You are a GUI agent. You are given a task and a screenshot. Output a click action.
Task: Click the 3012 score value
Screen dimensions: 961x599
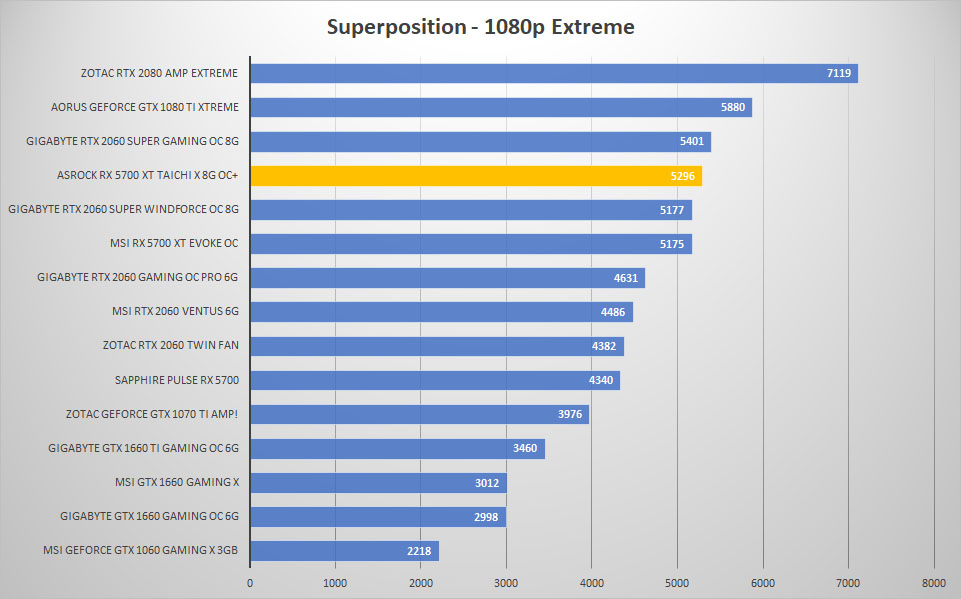point(487,483)
